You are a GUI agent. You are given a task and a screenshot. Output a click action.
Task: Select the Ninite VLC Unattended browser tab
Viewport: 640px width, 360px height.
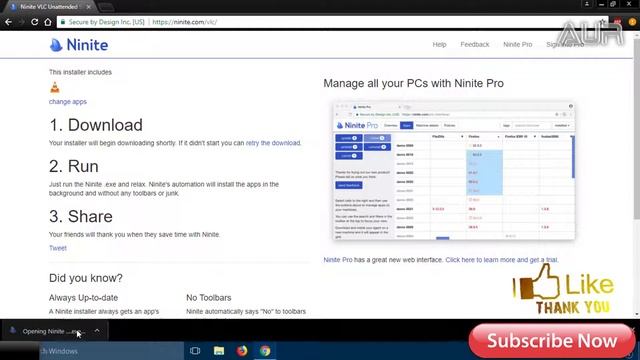pos(49,7)
